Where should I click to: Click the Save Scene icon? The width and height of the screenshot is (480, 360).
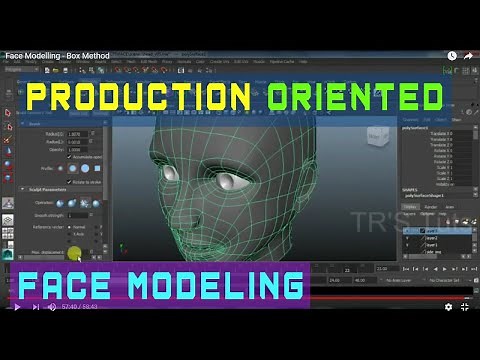tap(65, 70)
